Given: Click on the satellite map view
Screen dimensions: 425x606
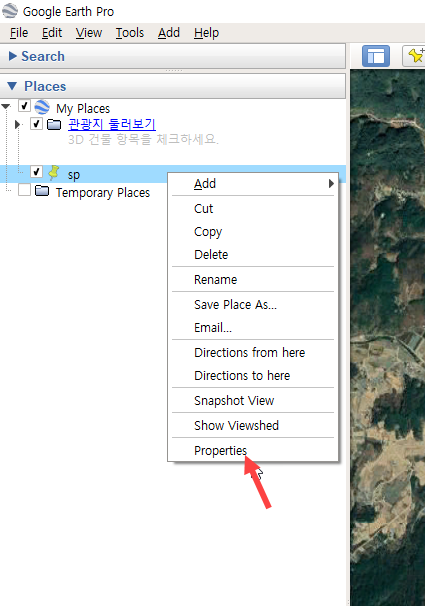Looking at the screenshot, I should 388,336.
